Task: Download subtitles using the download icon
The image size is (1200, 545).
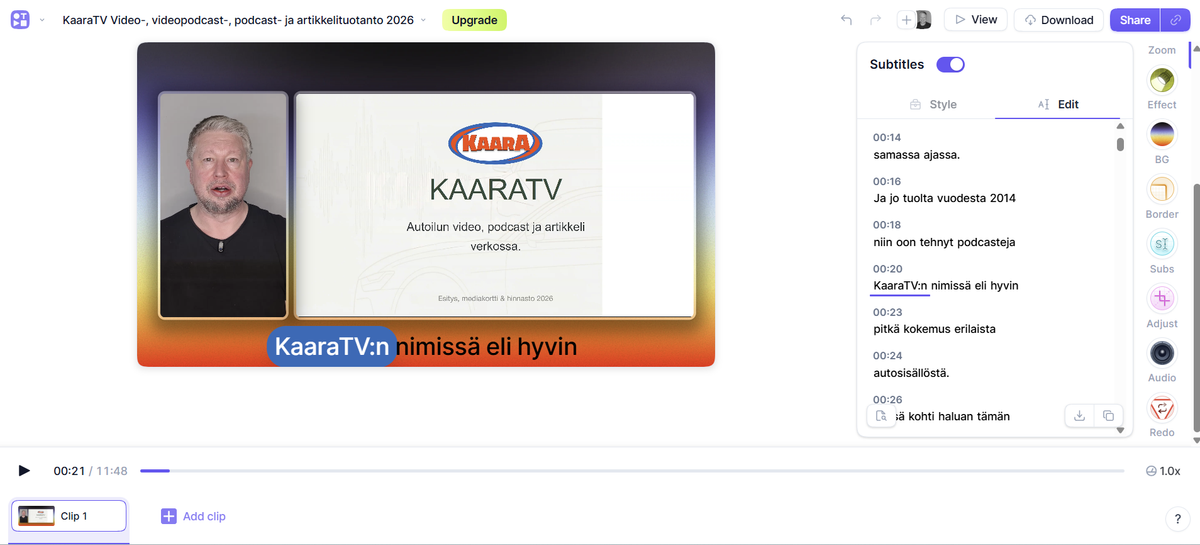Action: (x=1079, y=416)
